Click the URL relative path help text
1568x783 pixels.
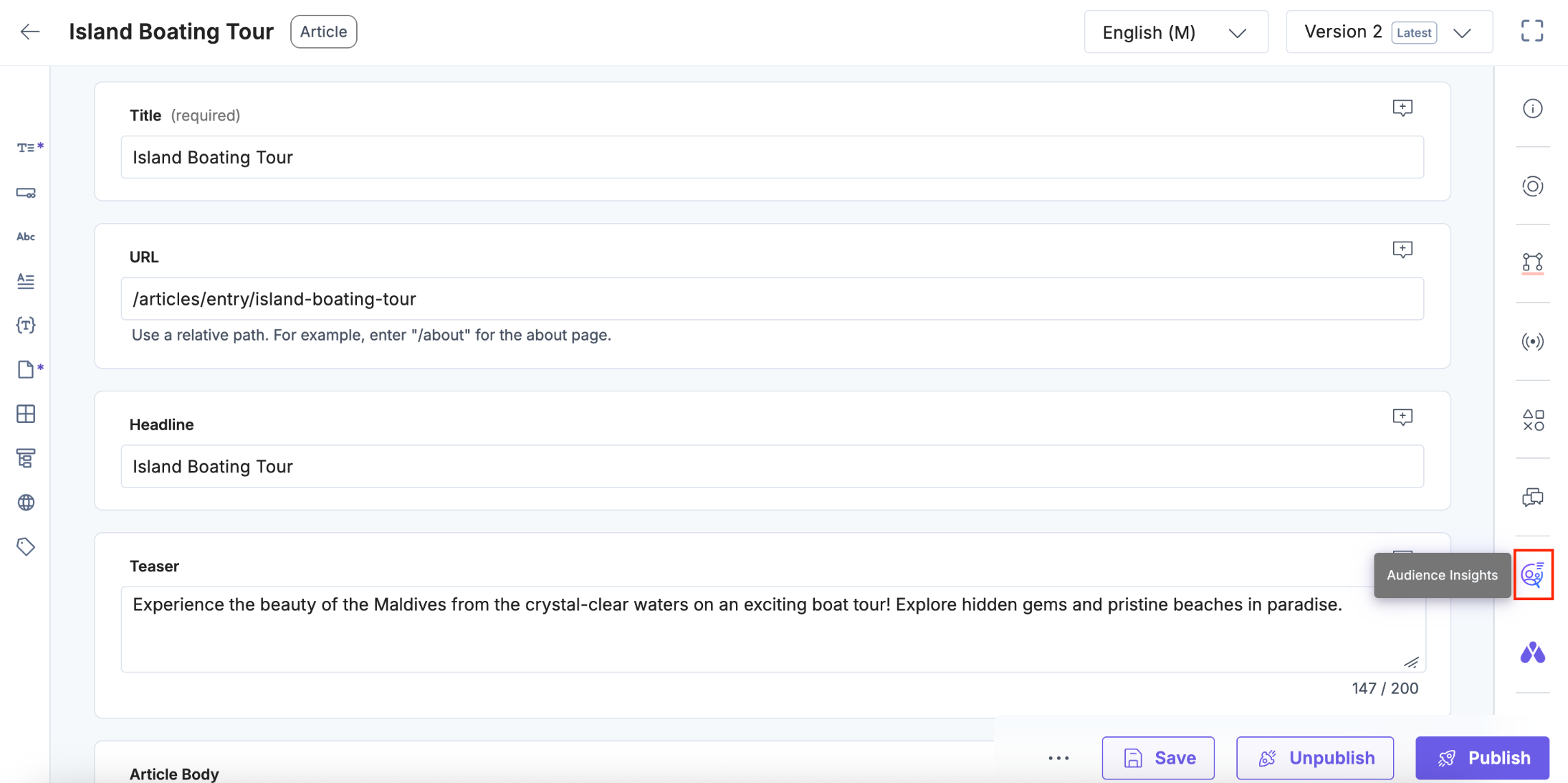pyautogui.click(x=371, y=335)
